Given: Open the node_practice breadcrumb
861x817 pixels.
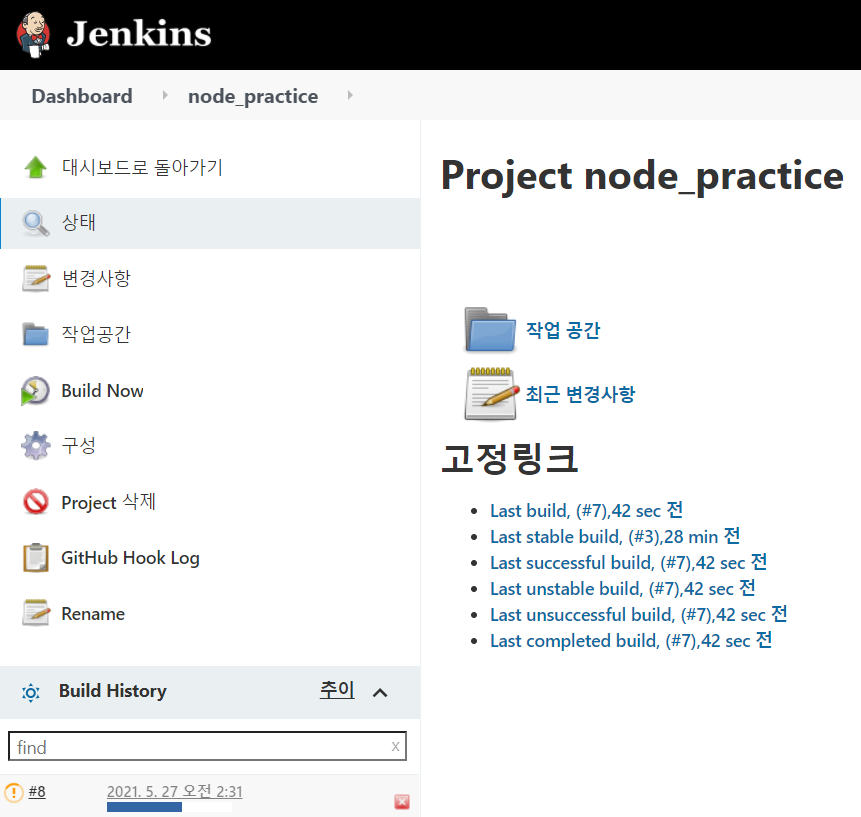Looking at the screenshot, I should click(253, 96).
